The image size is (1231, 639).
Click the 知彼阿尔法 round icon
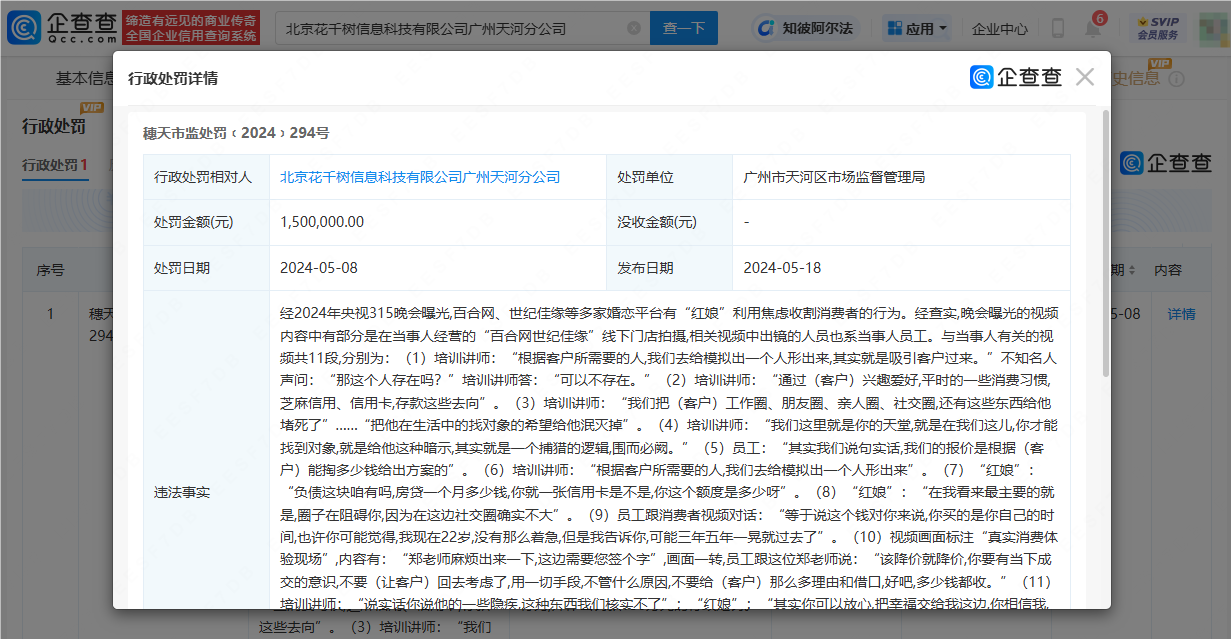tap(766, 28)
